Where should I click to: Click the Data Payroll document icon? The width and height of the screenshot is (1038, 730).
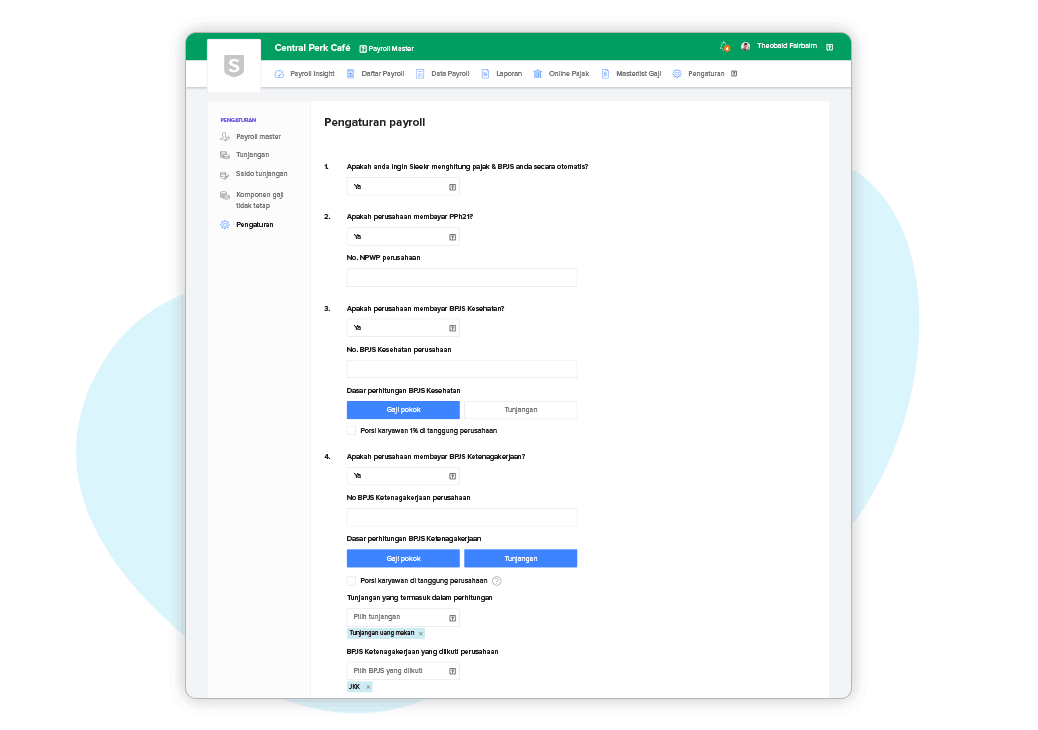tap(420, 74)
